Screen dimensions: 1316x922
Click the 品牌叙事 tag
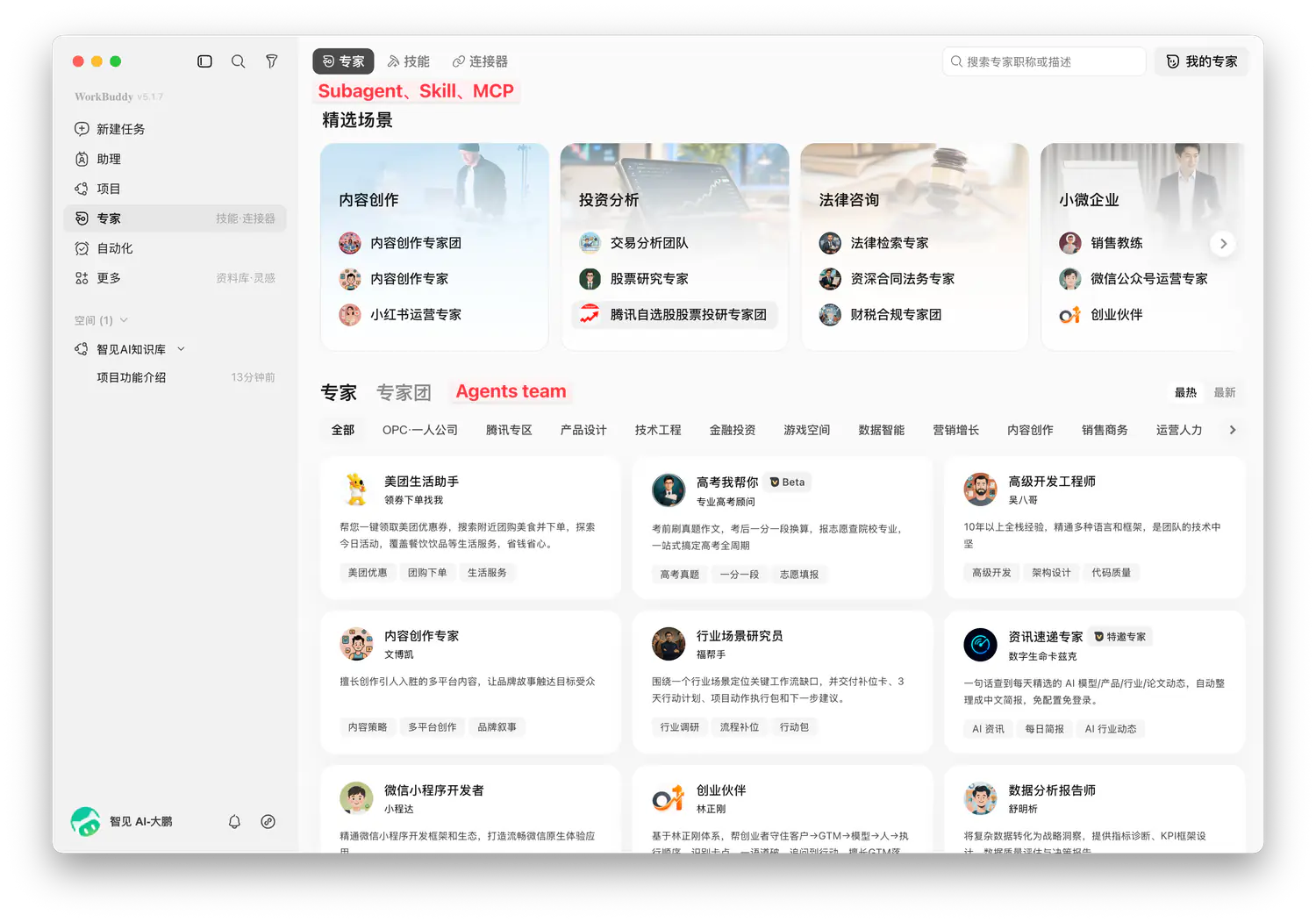(497, 727)
